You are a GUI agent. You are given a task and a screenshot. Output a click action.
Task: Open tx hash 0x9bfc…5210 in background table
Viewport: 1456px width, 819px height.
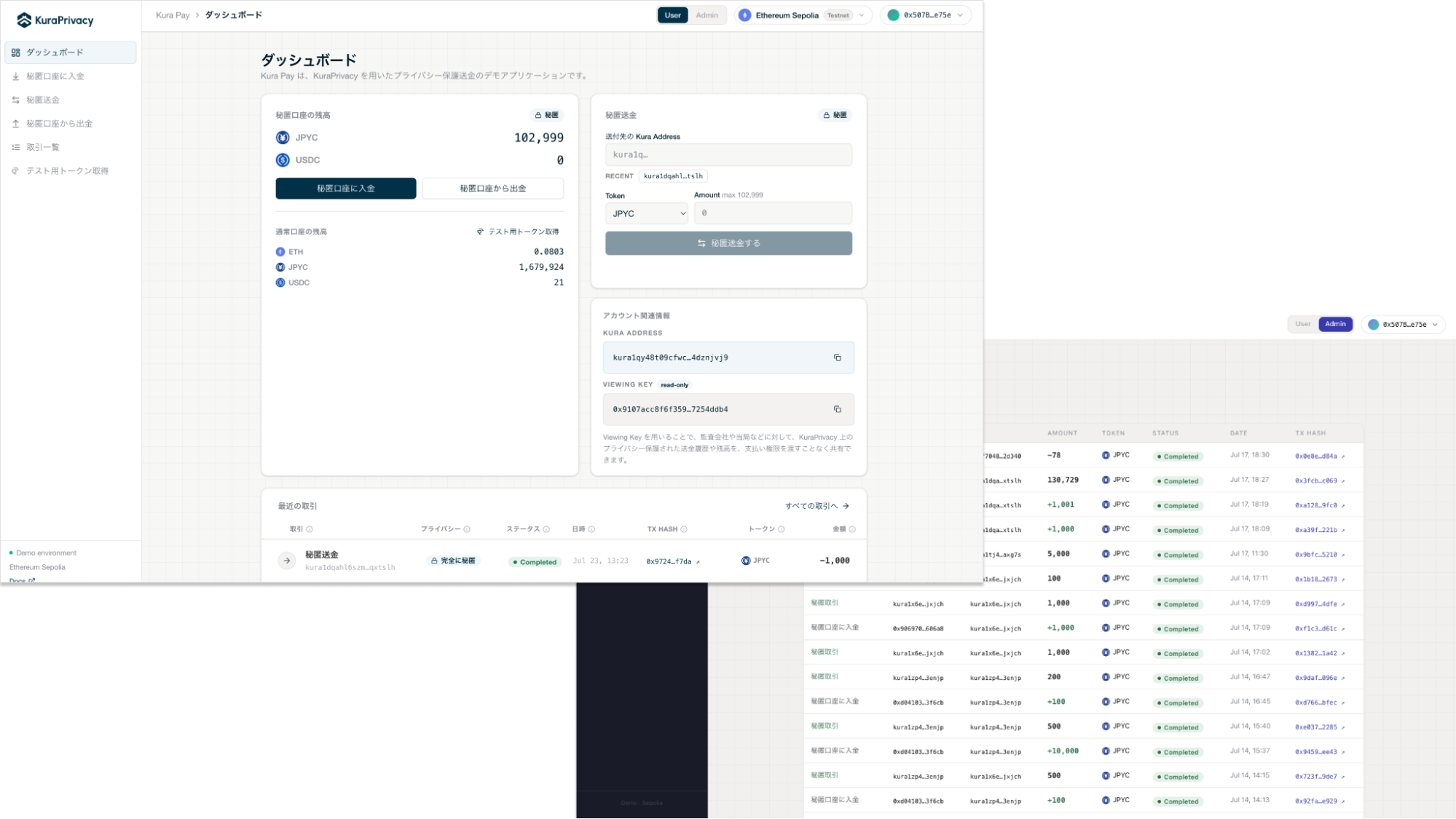(1320, 555)
